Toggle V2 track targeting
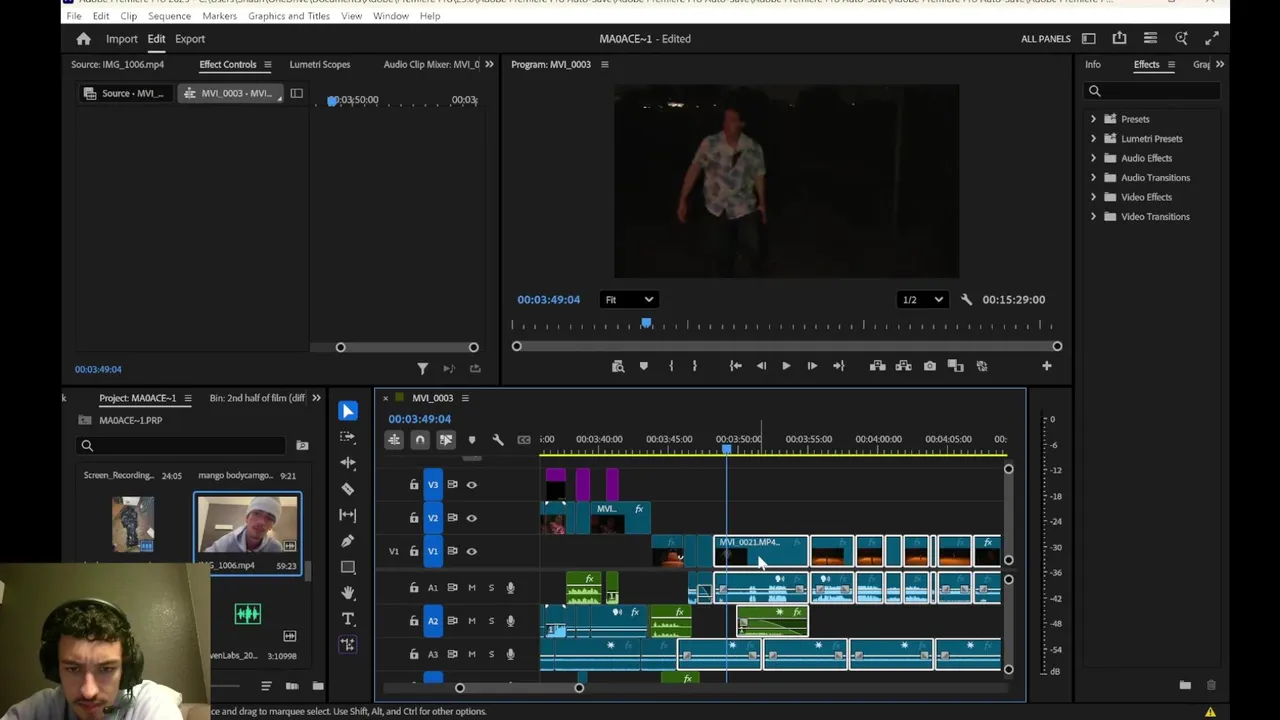Screen dimensions: 1280x720 (433, 518)
